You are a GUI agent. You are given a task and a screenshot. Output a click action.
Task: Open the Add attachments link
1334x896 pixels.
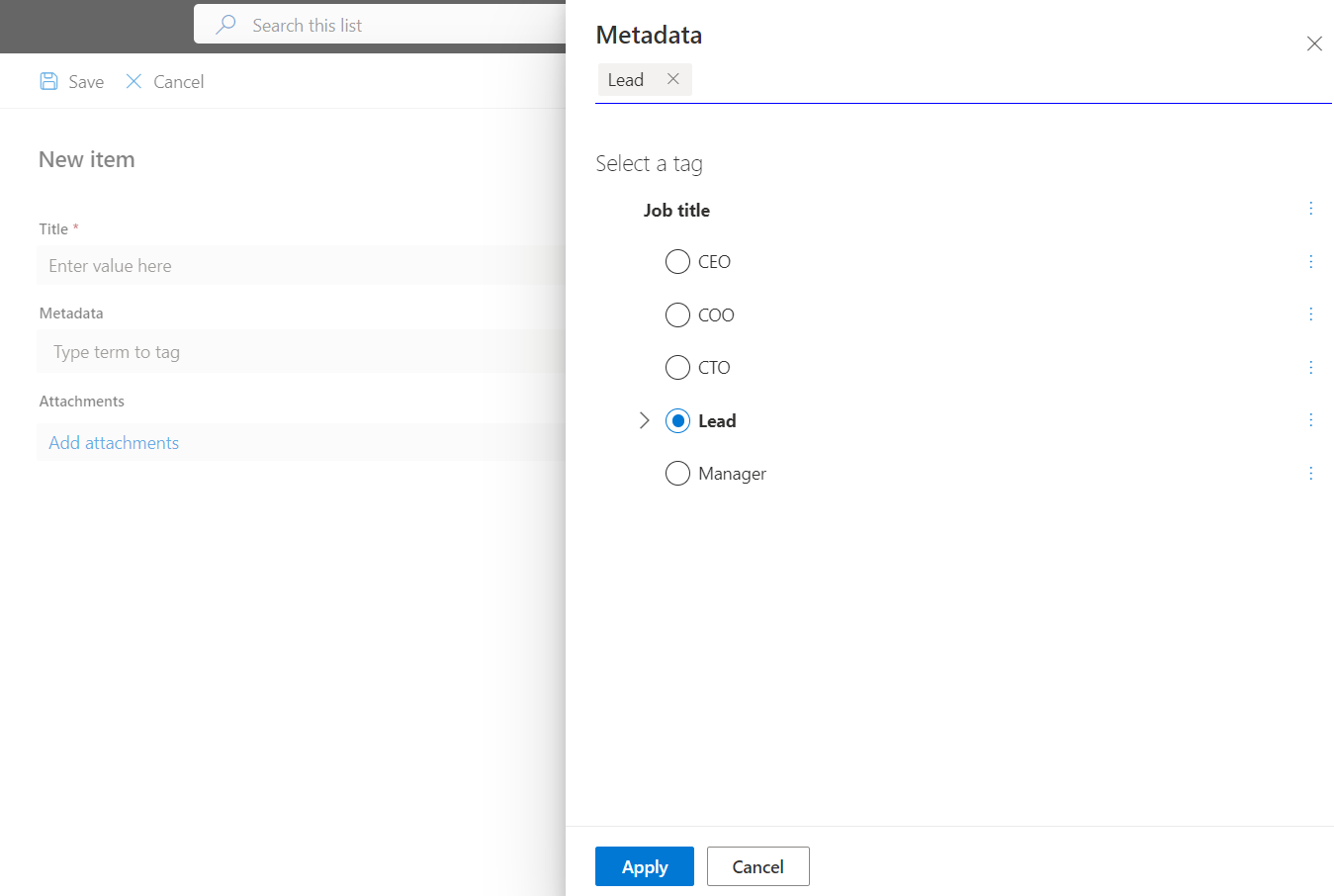pos(113,442)
